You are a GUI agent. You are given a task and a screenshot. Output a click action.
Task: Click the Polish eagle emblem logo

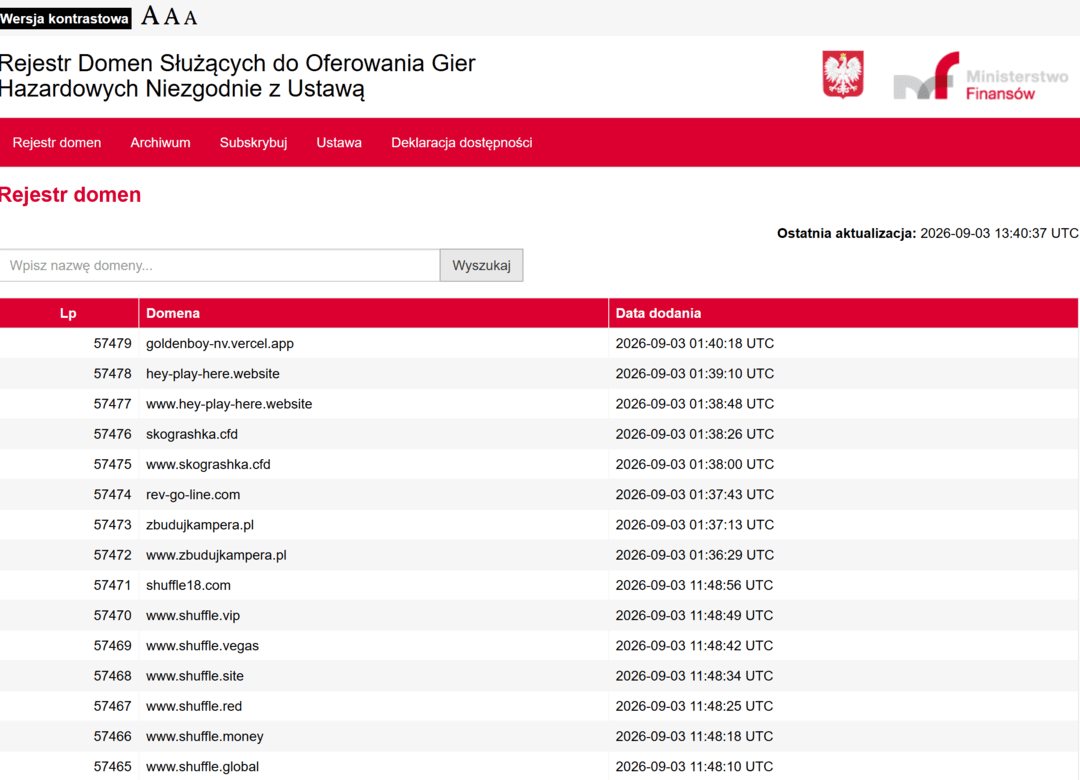[843, 74]
